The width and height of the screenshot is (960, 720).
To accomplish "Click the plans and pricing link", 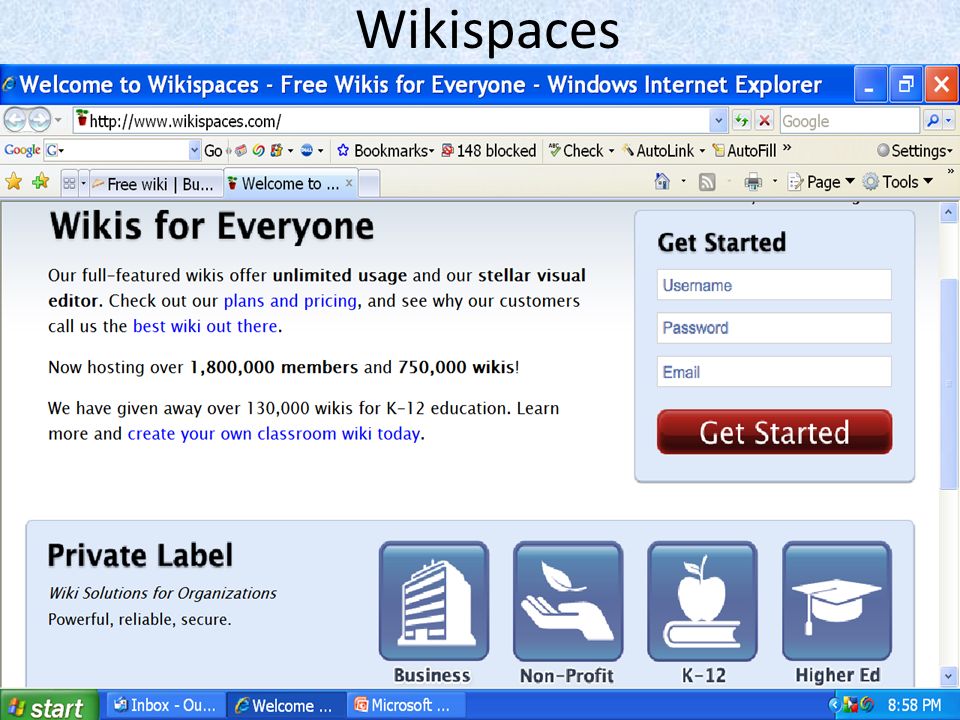I will click(x=290, y=301).
